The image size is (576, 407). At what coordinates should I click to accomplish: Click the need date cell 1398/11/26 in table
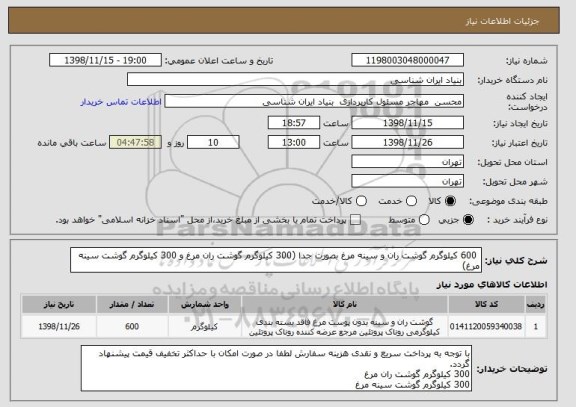point(59,326)
